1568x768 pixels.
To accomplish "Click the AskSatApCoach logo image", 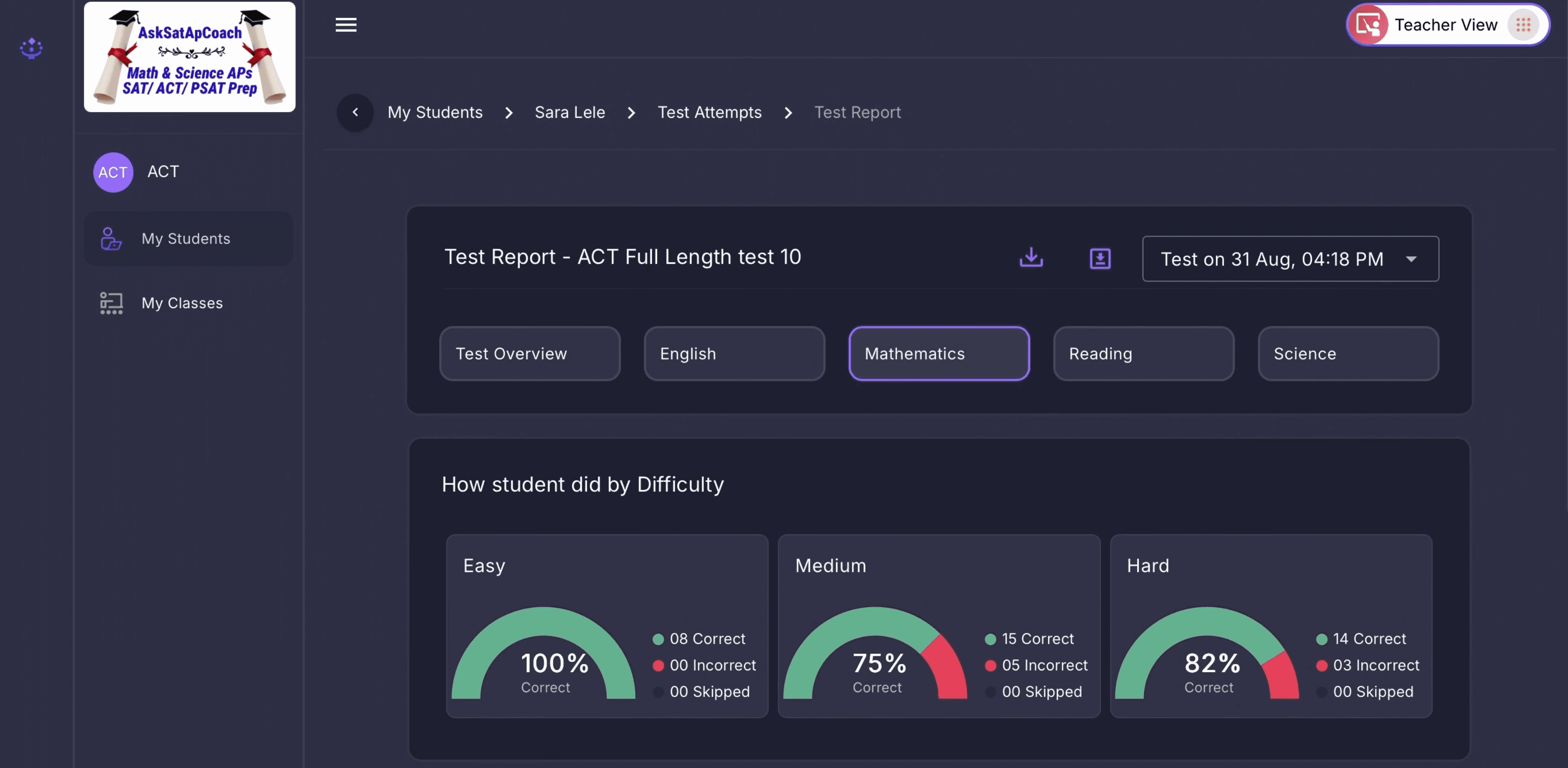I will [189, 57].
